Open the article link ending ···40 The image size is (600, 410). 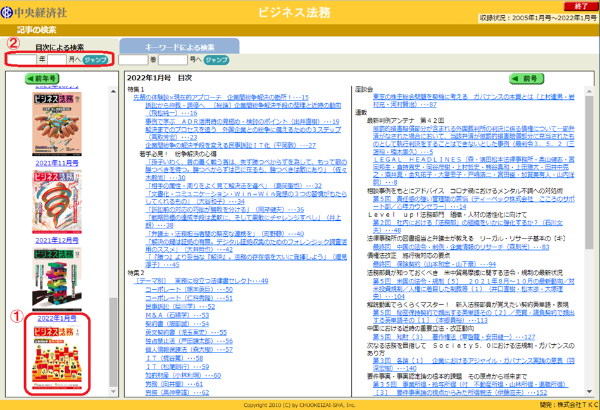tap(225, 234)
